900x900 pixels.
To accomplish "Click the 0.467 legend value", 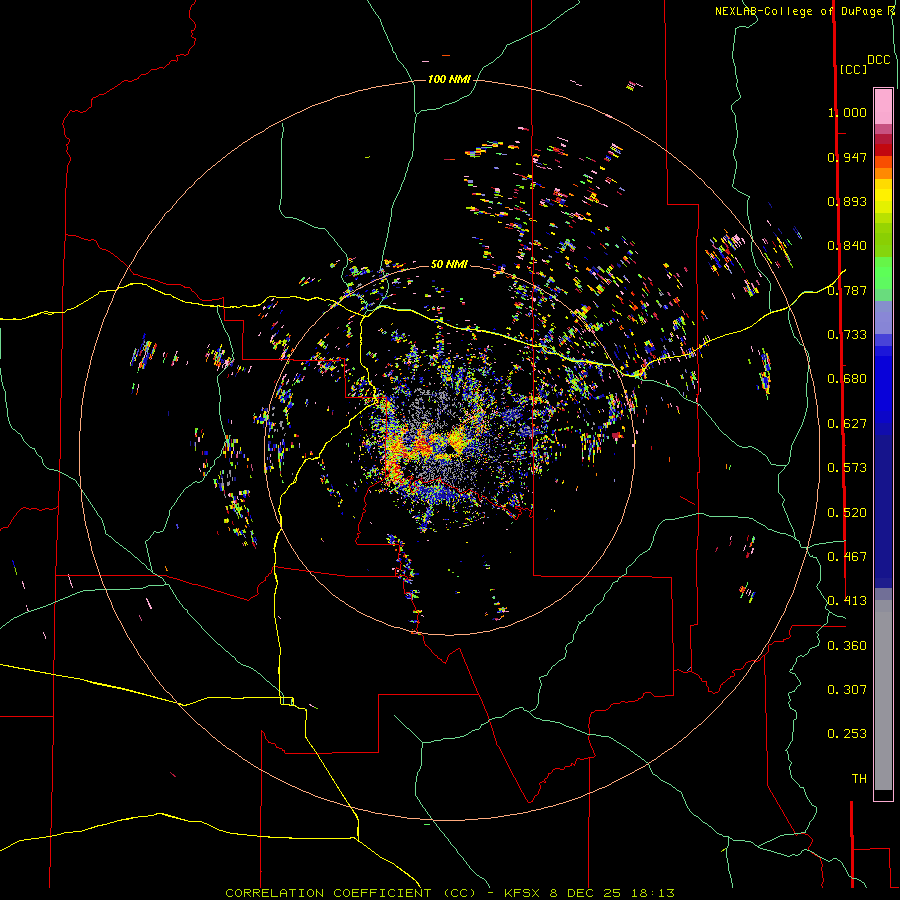I will (847, 557).
